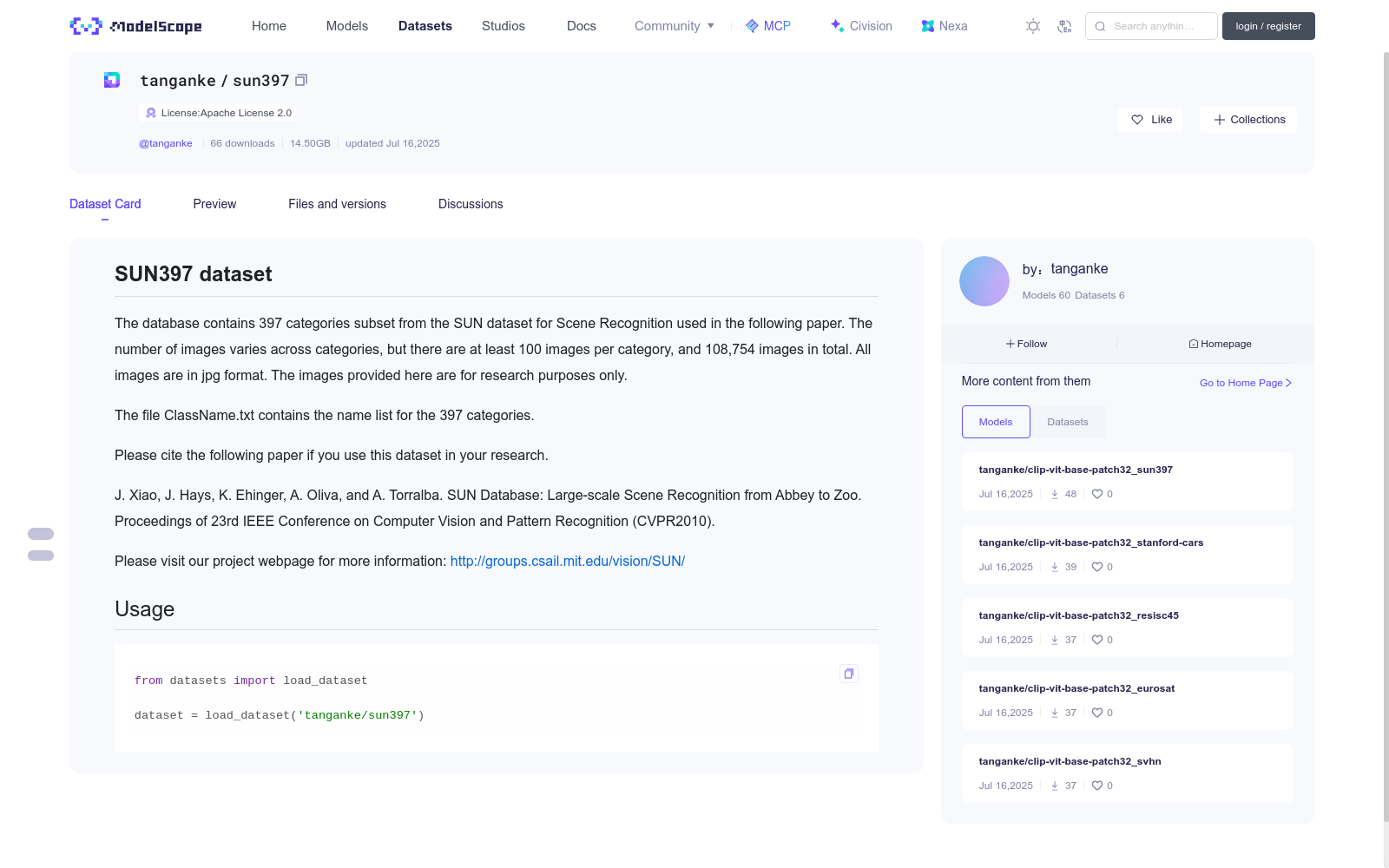1389x868 pixels.
Task: Open the Studios navigation item
Action: click(504, 26)
